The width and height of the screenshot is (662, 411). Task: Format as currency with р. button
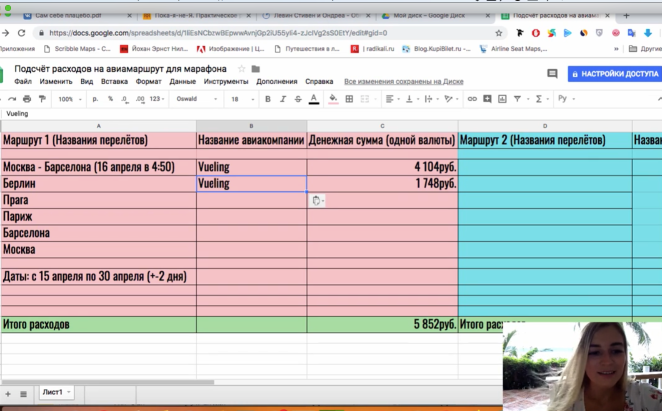[x=95, y=99]
